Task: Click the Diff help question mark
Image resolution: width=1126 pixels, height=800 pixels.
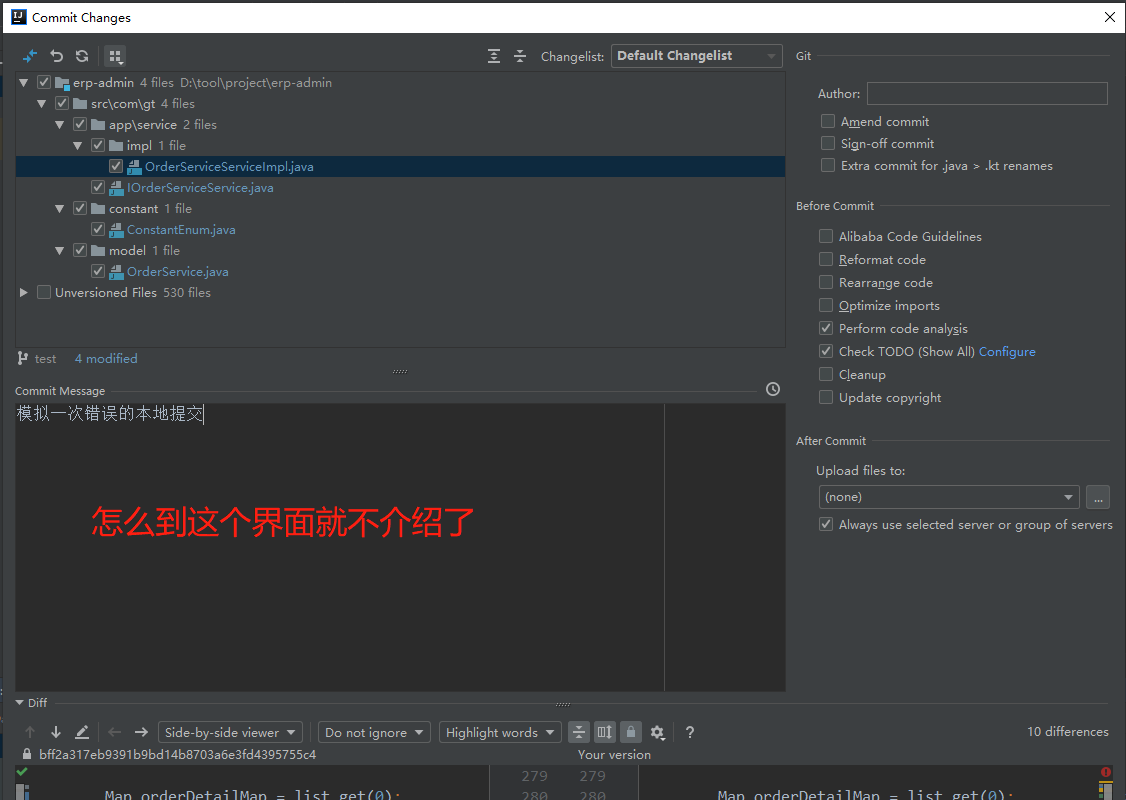Action: point(689,732)
